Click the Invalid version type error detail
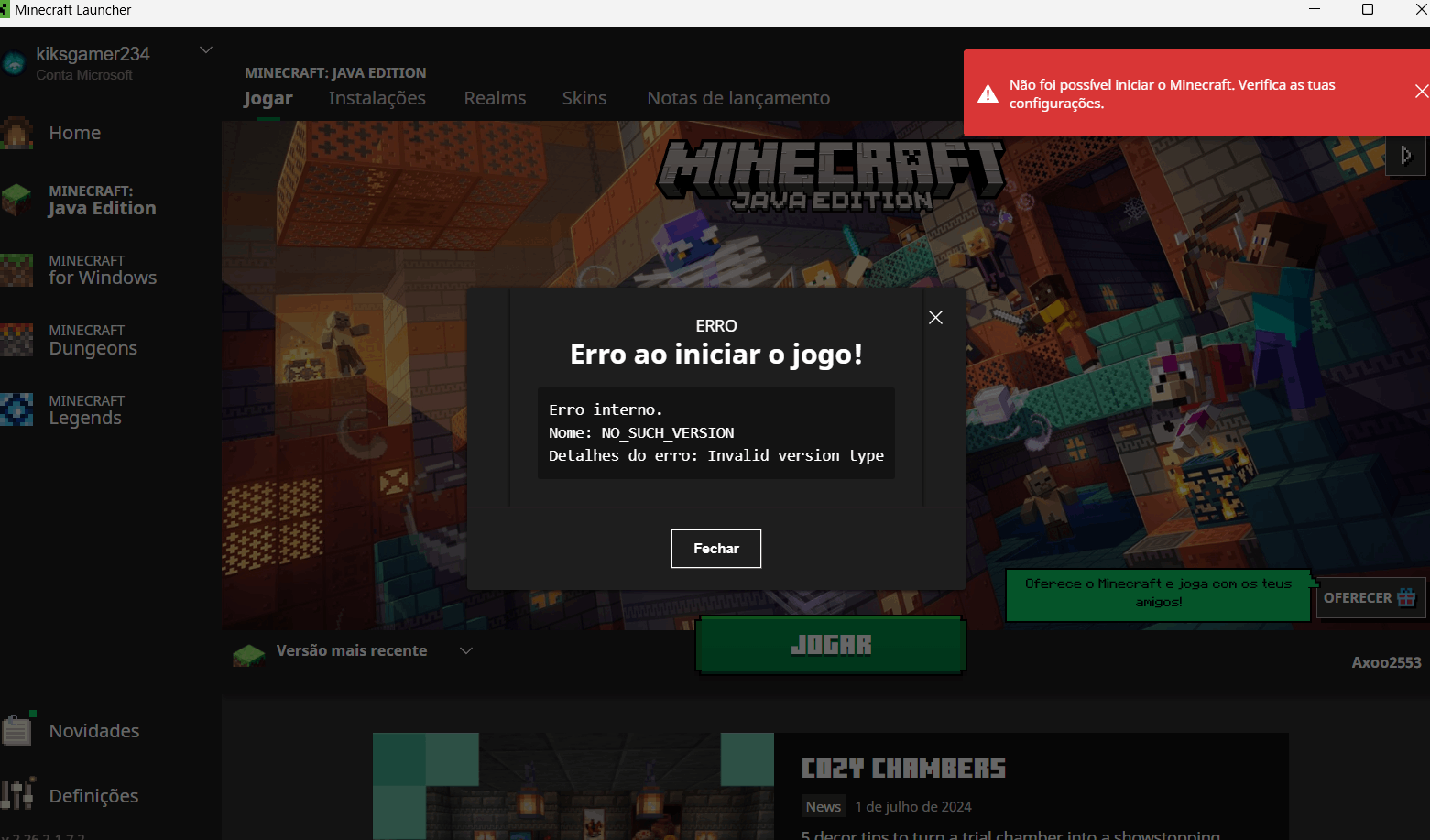This screenshot has height=840, width=1430. point(795,455)
